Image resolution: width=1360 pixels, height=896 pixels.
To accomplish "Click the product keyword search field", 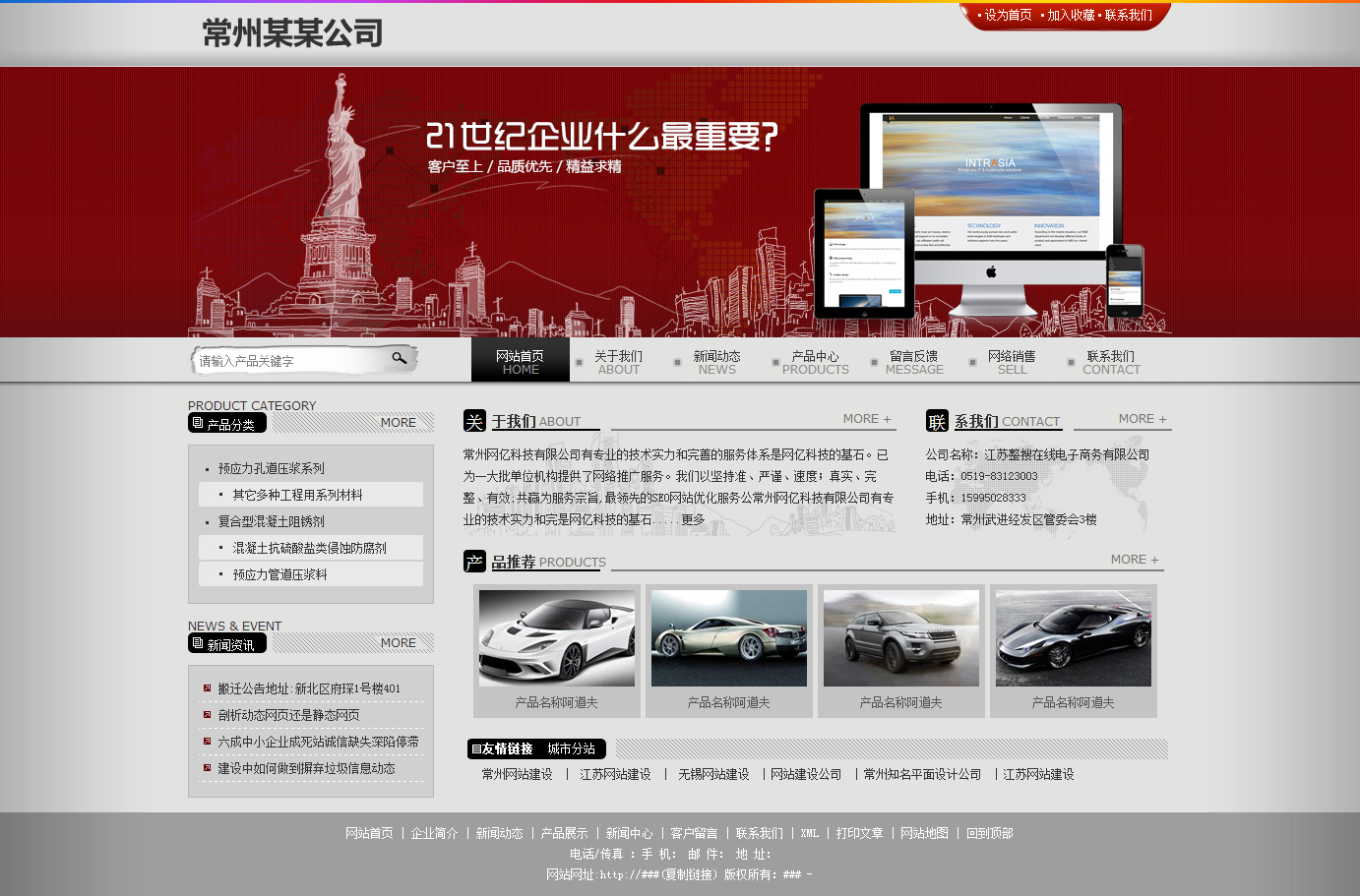I will (290, 361).
